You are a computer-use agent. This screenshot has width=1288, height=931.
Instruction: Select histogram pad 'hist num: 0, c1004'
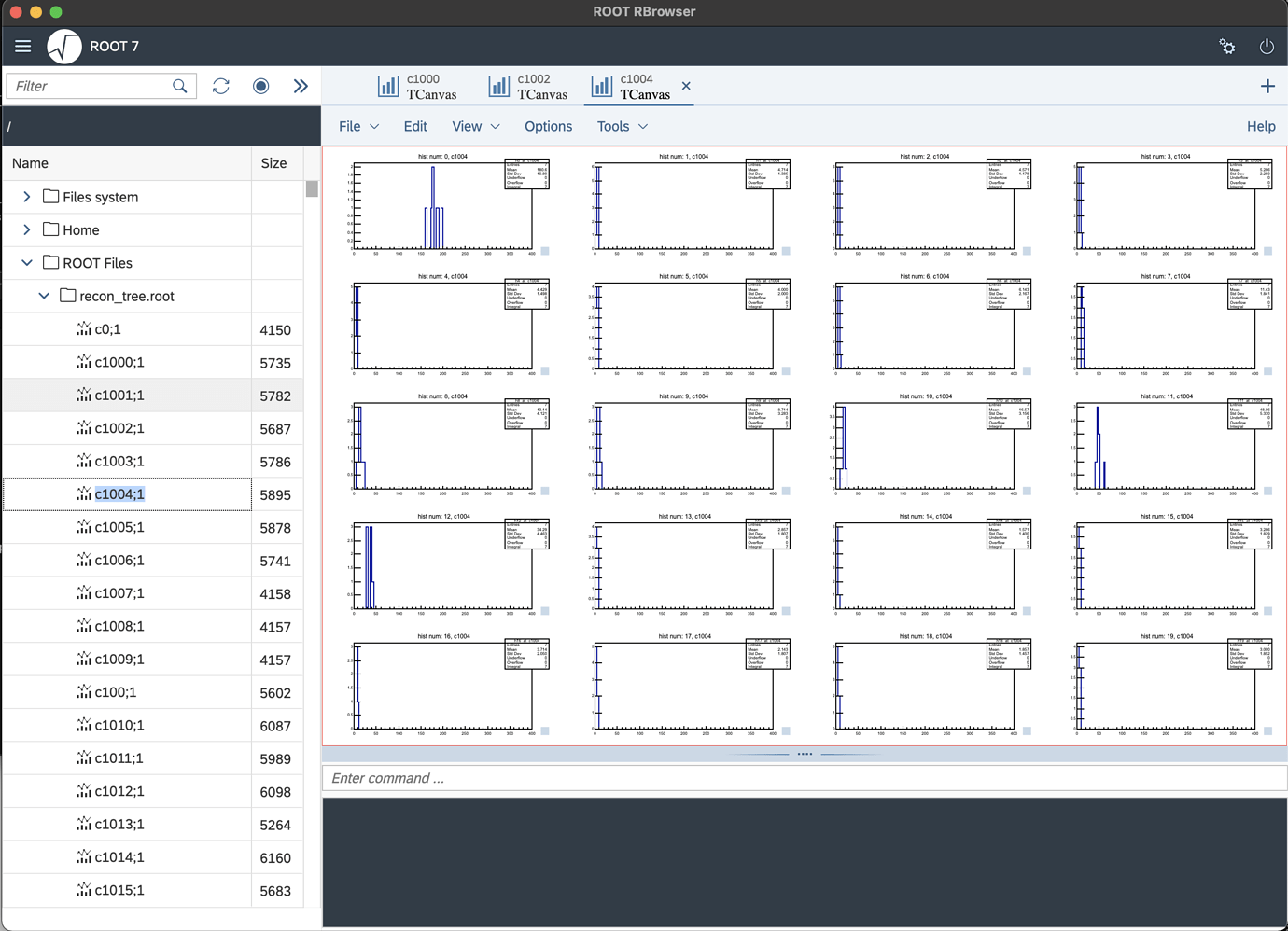coord(444,204)
